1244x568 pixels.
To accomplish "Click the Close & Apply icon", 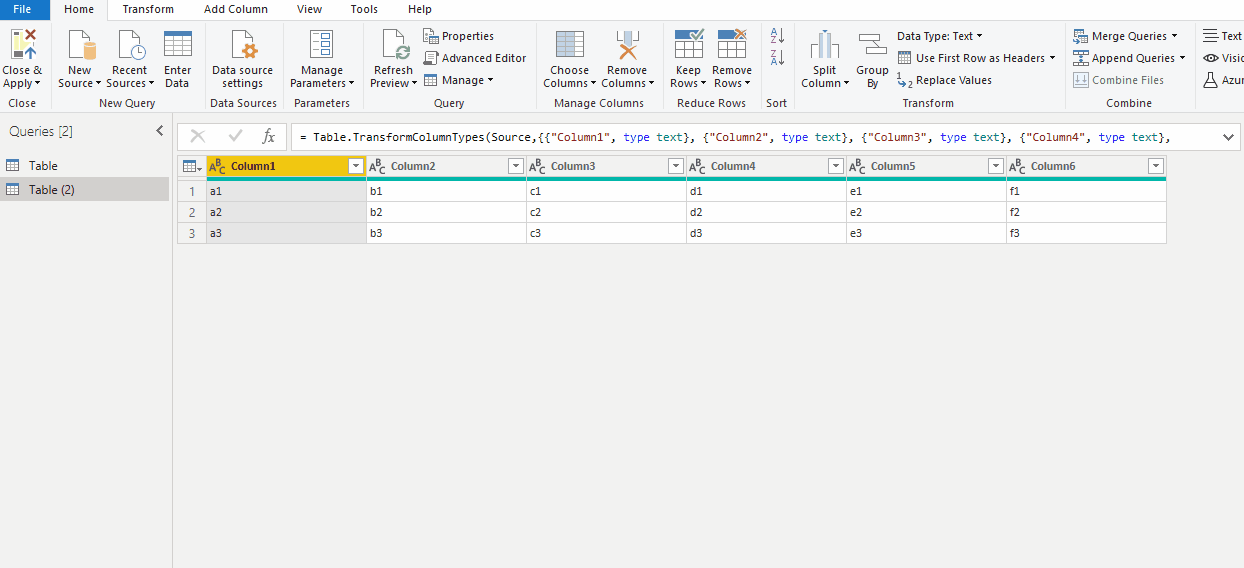I will tap(22, 45).
